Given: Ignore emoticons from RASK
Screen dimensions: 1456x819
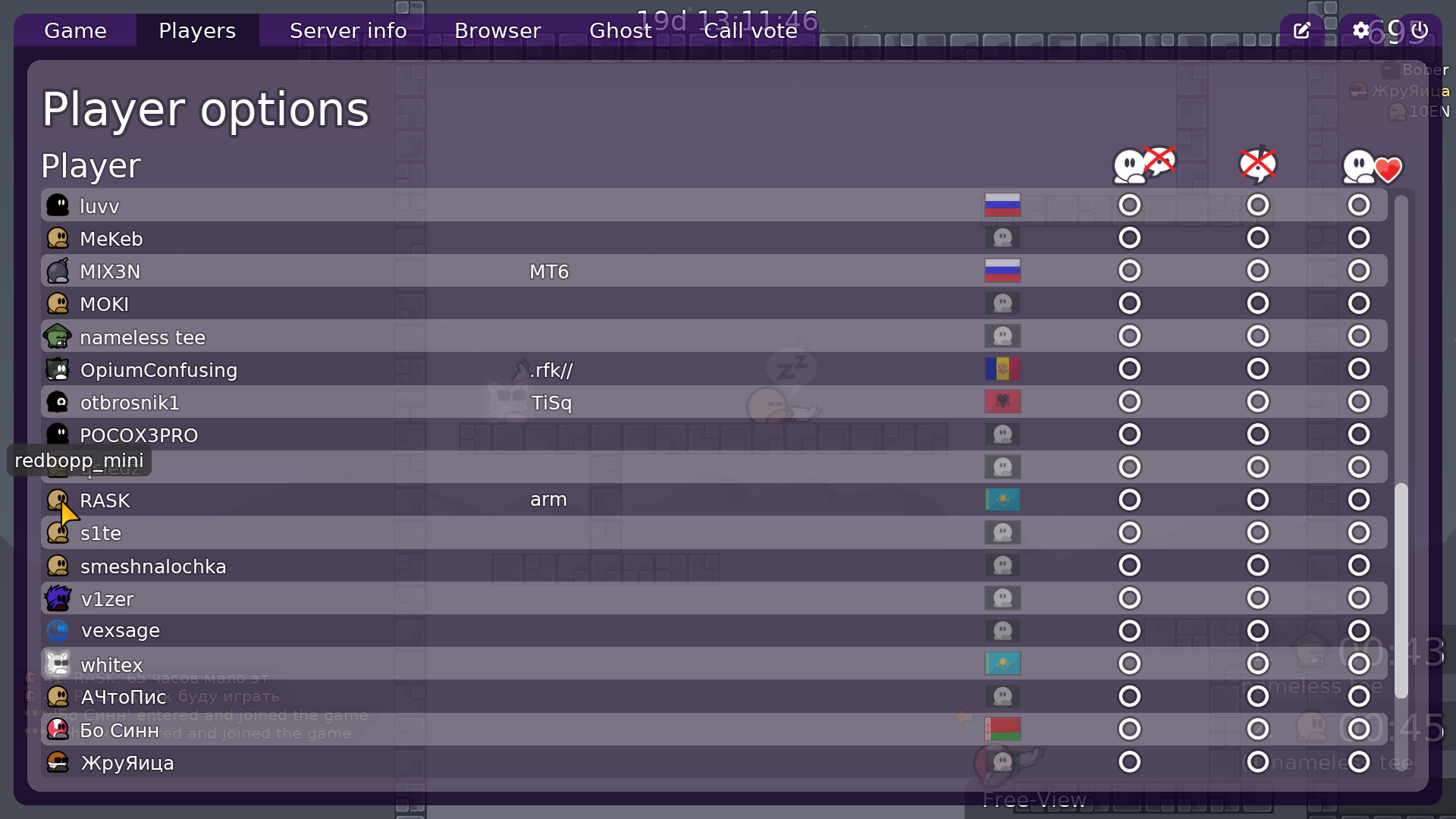Looking at the screenshot, I should (x=1257, y=500).
